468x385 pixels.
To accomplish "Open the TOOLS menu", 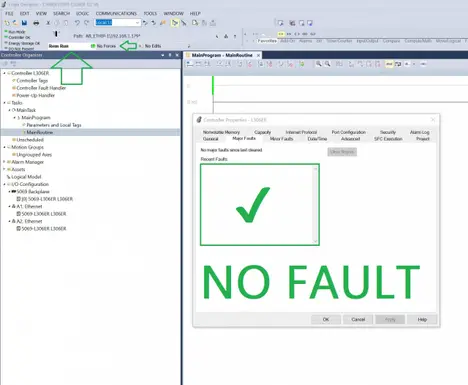I will point(150,13).
